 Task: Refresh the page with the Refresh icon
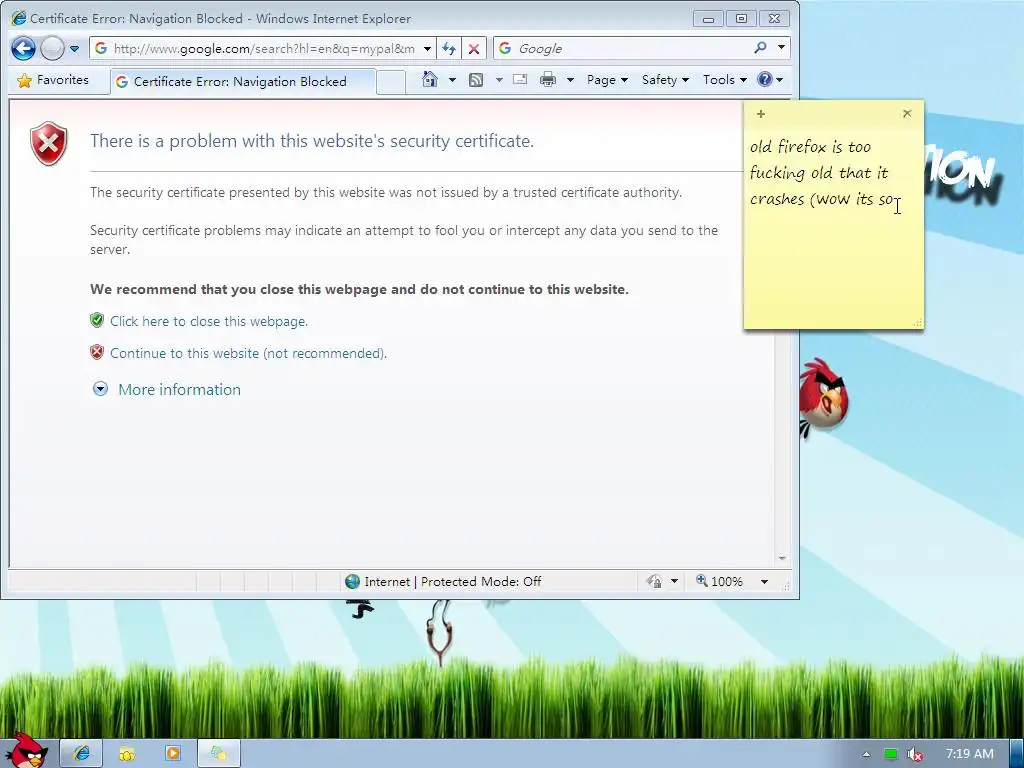pyautogui.click(x=449, y=49)
